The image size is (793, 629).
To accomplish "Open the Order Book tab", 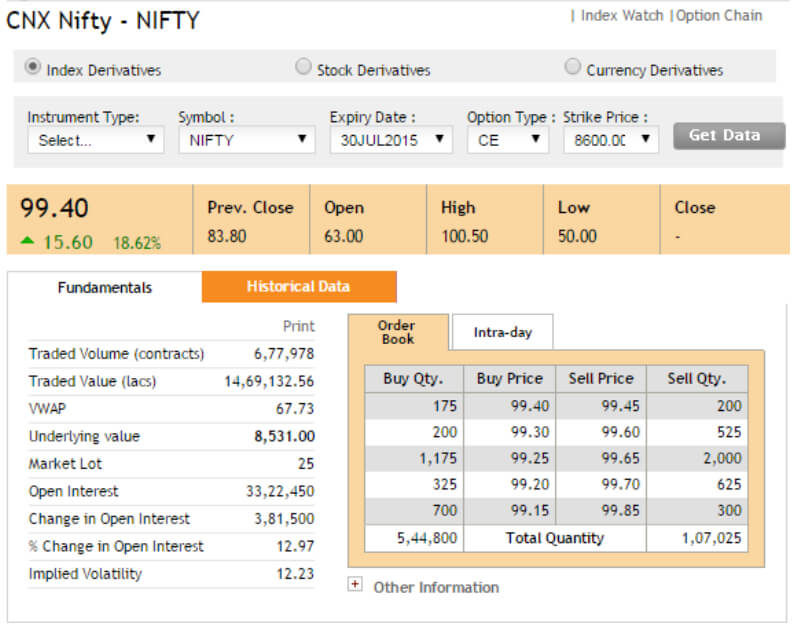I will pos(398,332).
